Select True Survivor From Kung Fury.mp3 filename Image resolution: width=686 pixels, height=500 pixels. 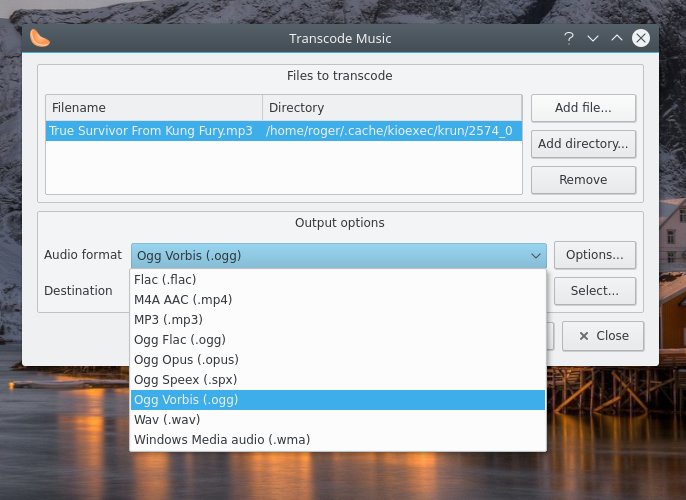[151, 131]
